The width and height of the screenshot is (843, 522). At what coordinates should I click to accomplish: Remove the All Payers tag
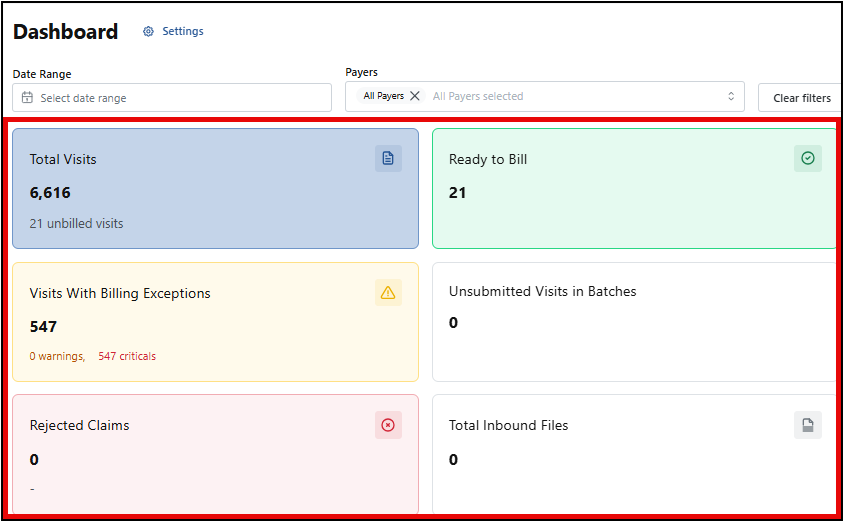[415, 97]
